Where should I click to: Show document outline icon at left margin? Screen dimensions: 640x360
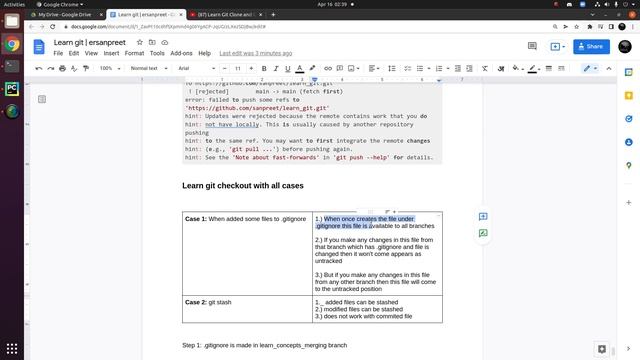pos(42,99)
